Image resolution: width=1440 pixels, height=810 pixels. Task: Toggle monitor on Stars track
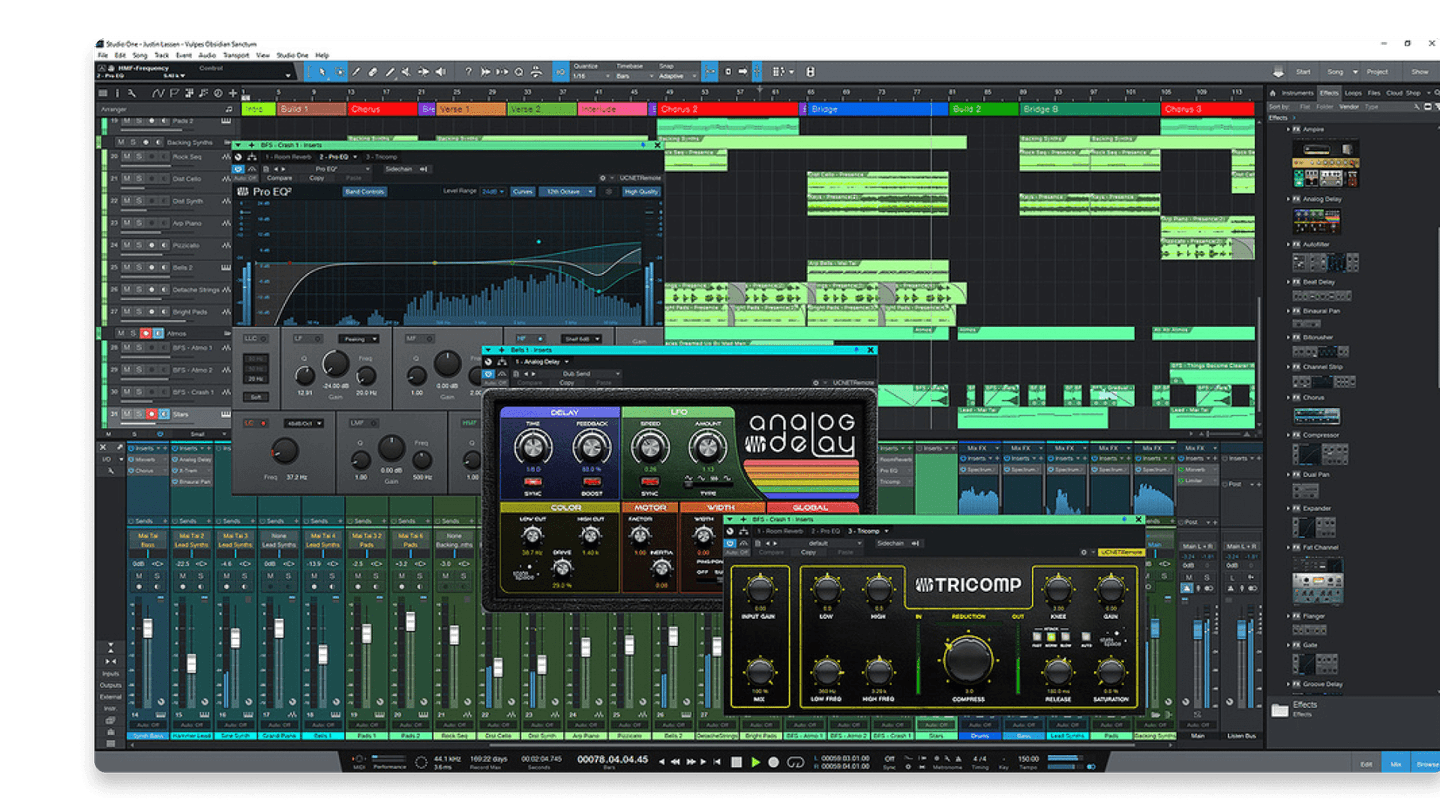click(163, 414)
